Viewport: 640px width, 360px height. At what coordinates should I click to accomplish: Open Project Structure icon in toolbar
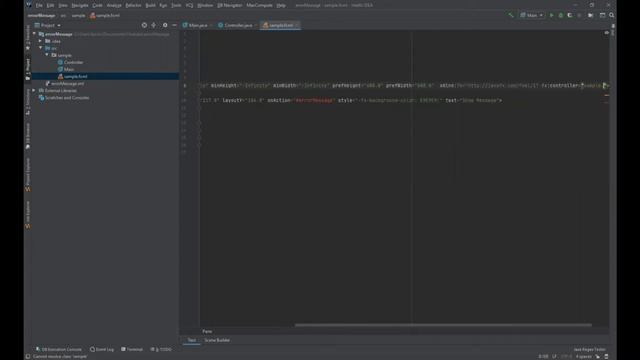click(602, 15)
